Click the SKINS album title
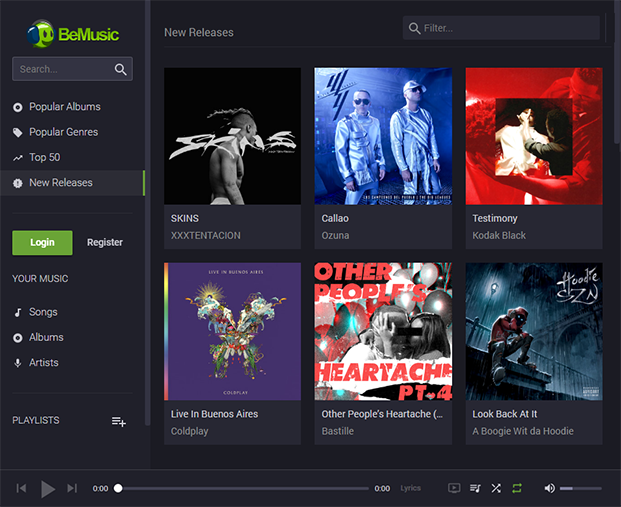Screen dimensions: 621x507 pos(185,219)
